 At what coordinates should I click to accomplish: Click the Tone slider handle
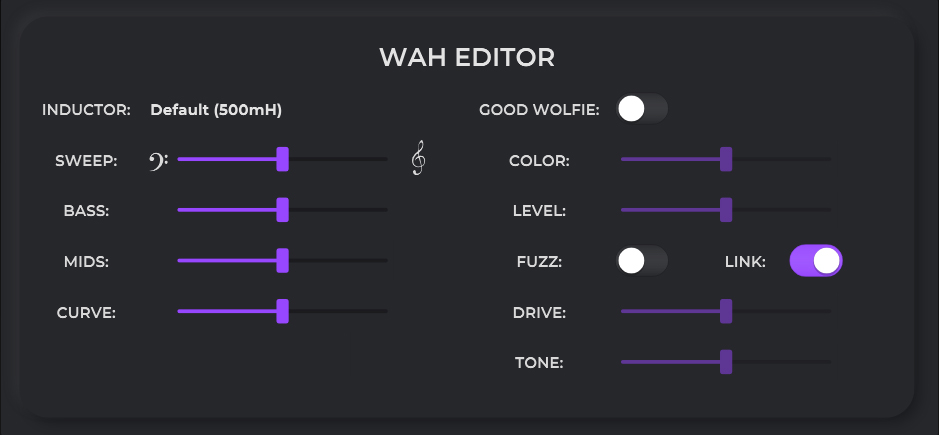point(726,361)
